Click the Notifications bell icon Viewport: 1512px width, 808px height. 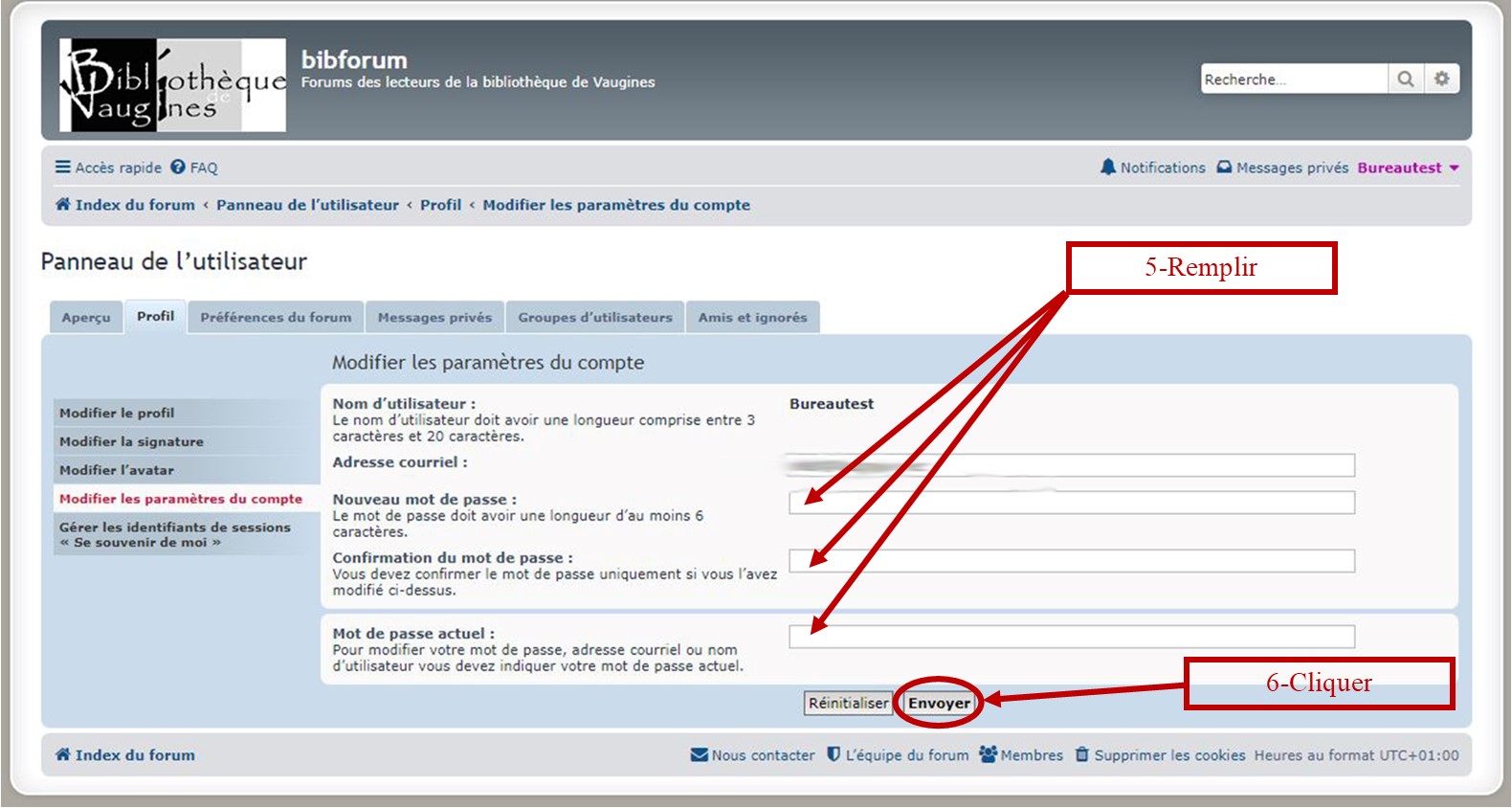(x=1108, y=168)
